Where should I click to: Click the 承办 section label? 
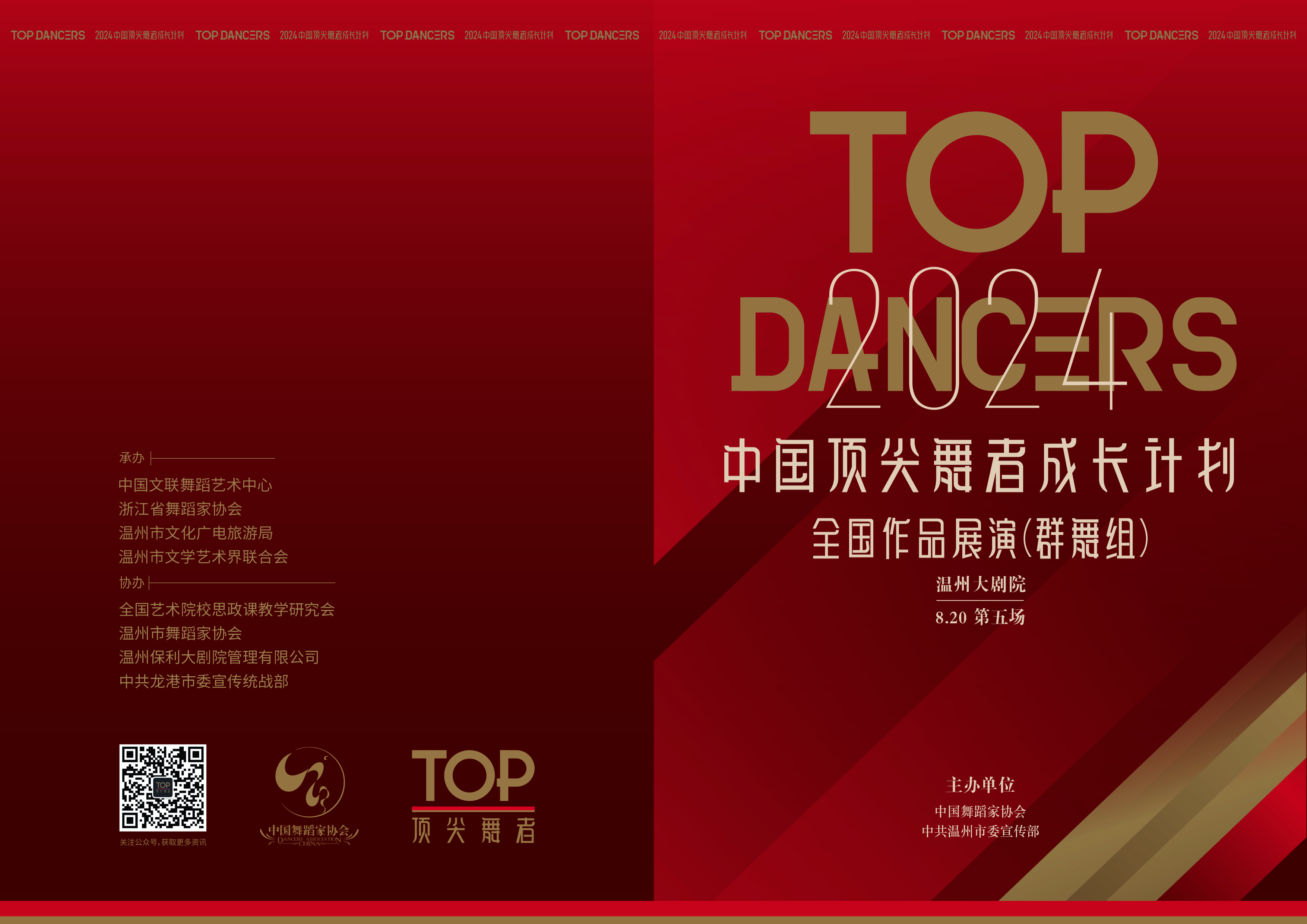point(132,458)
